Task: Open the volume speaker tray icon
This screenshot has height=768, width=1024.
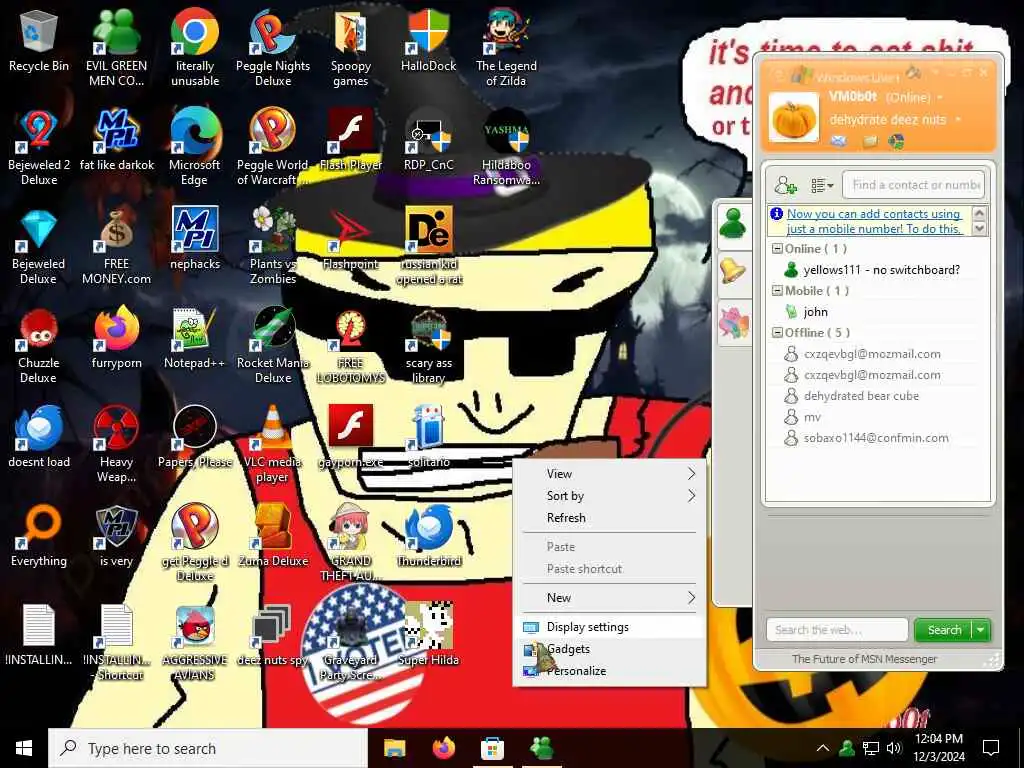Action: pos(893,748)
